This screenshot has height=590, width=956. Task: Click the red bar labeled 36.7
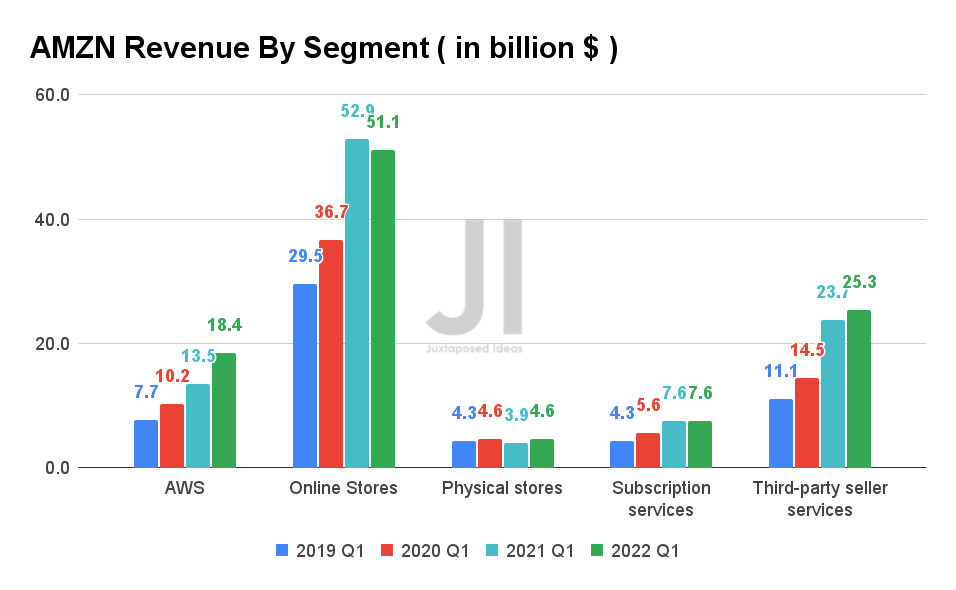tap(331, 350)
